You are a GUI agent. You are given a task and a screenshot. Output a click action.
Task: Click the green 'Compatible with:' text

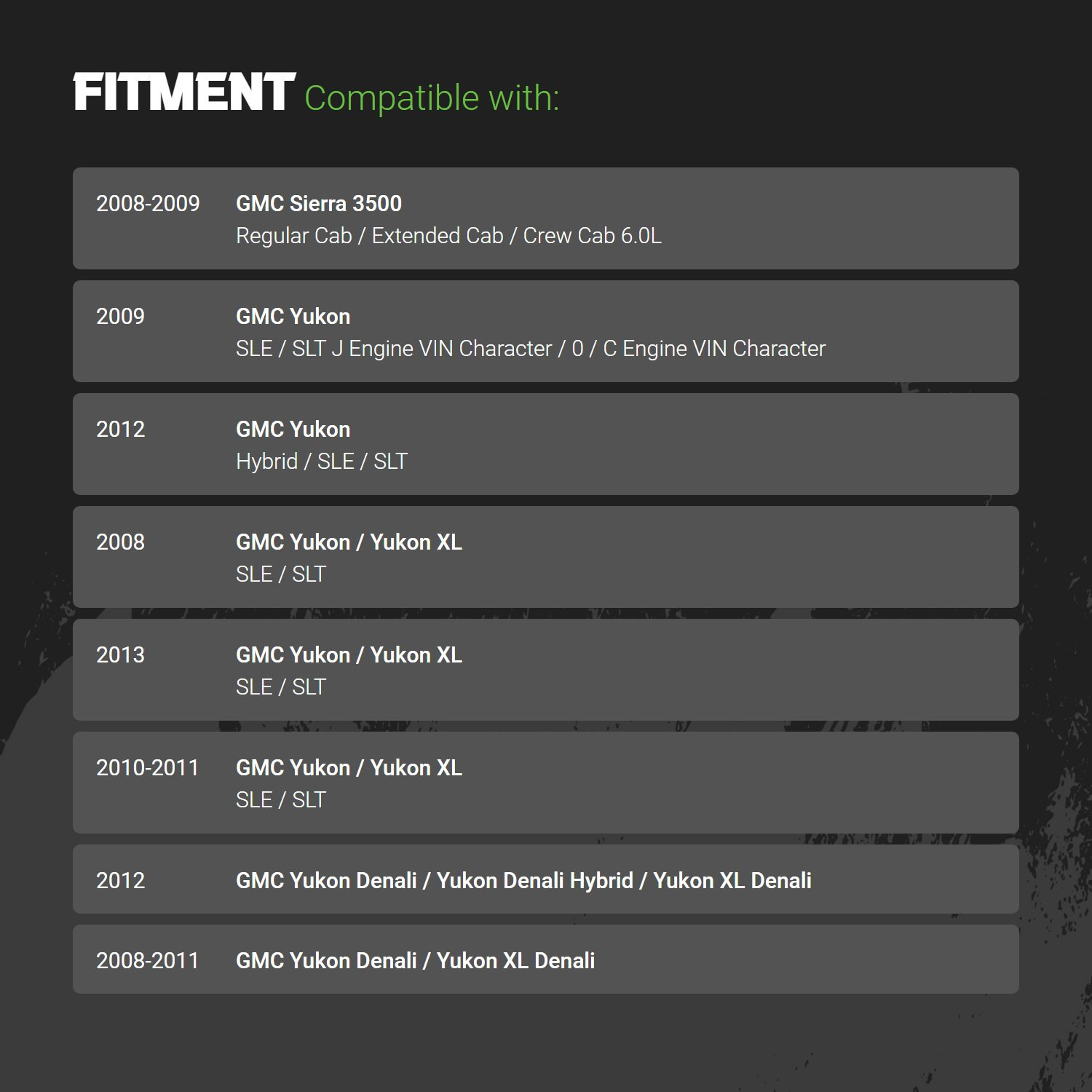pos(432,98)
